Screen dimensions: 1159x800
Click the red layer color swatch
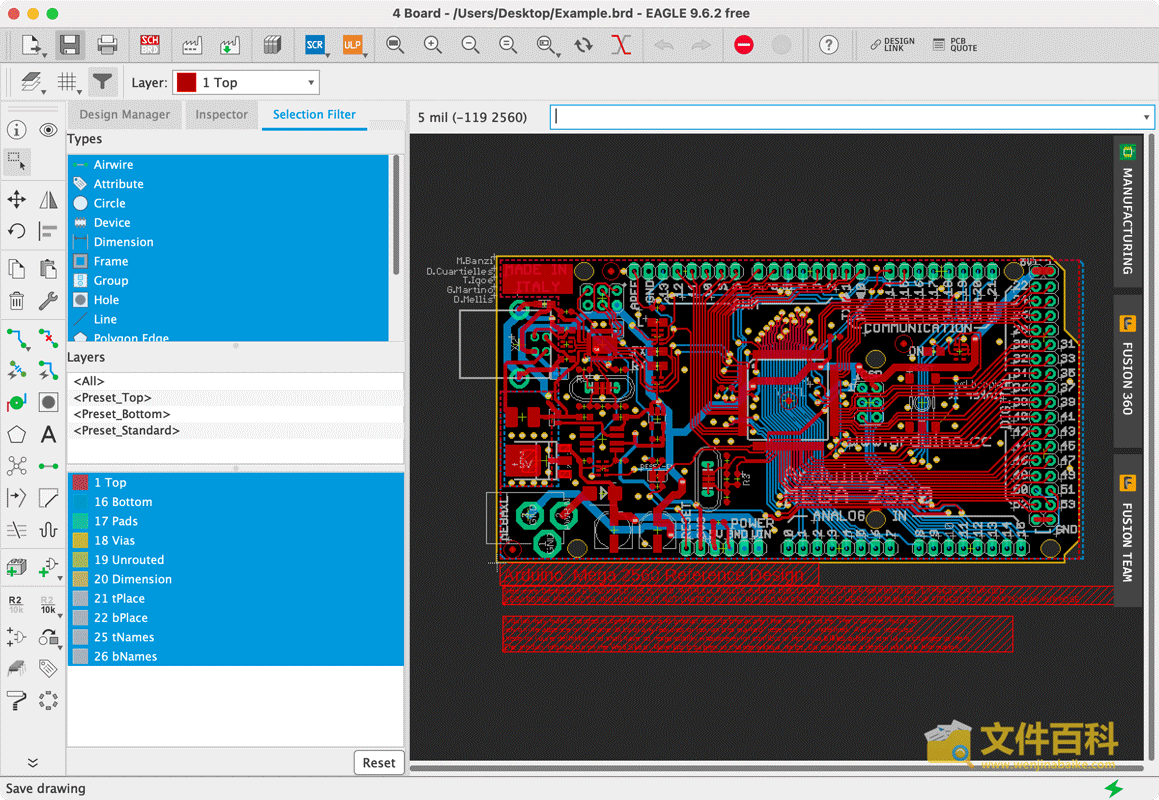click(186, 83)
